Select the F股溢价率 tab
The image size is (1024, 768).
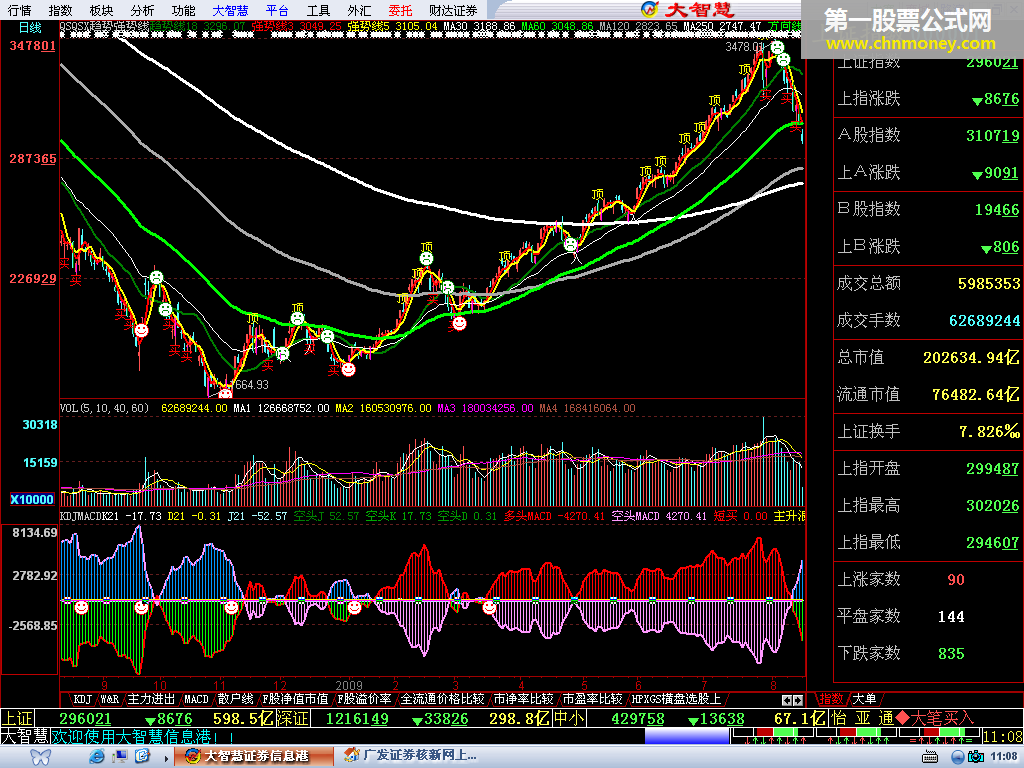[x=364, y=699]
